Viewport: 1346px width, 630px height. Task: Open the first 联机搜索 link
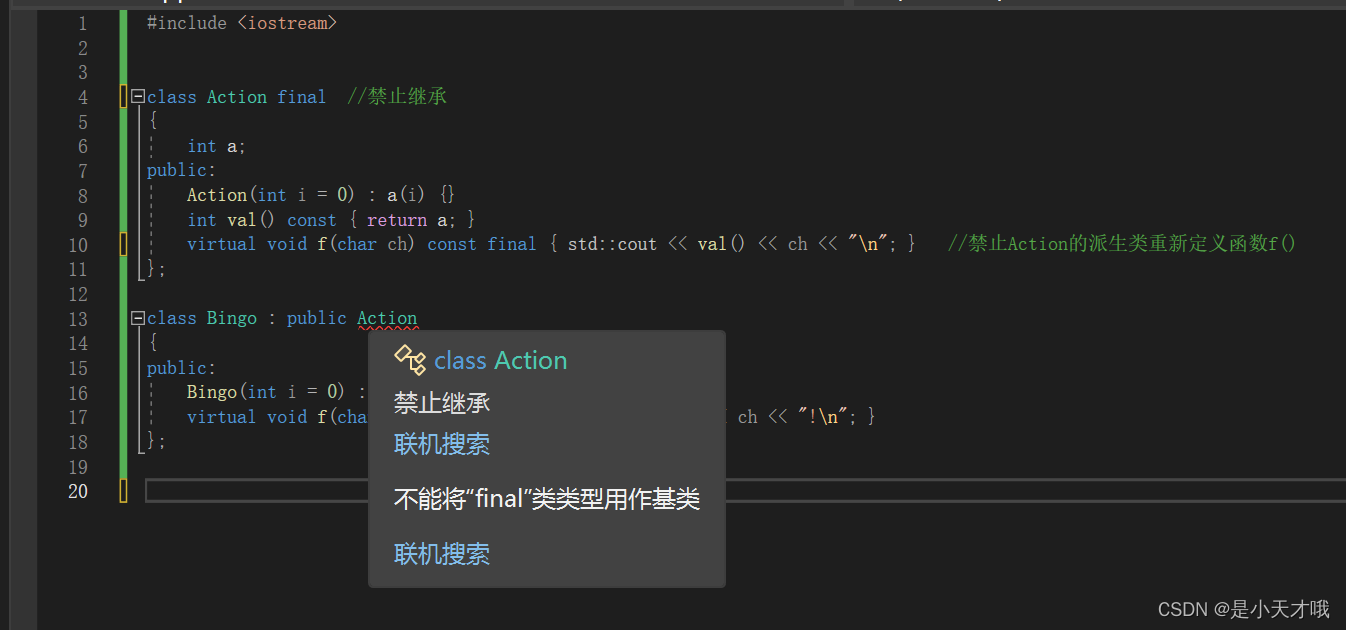[x=441, y=444]
